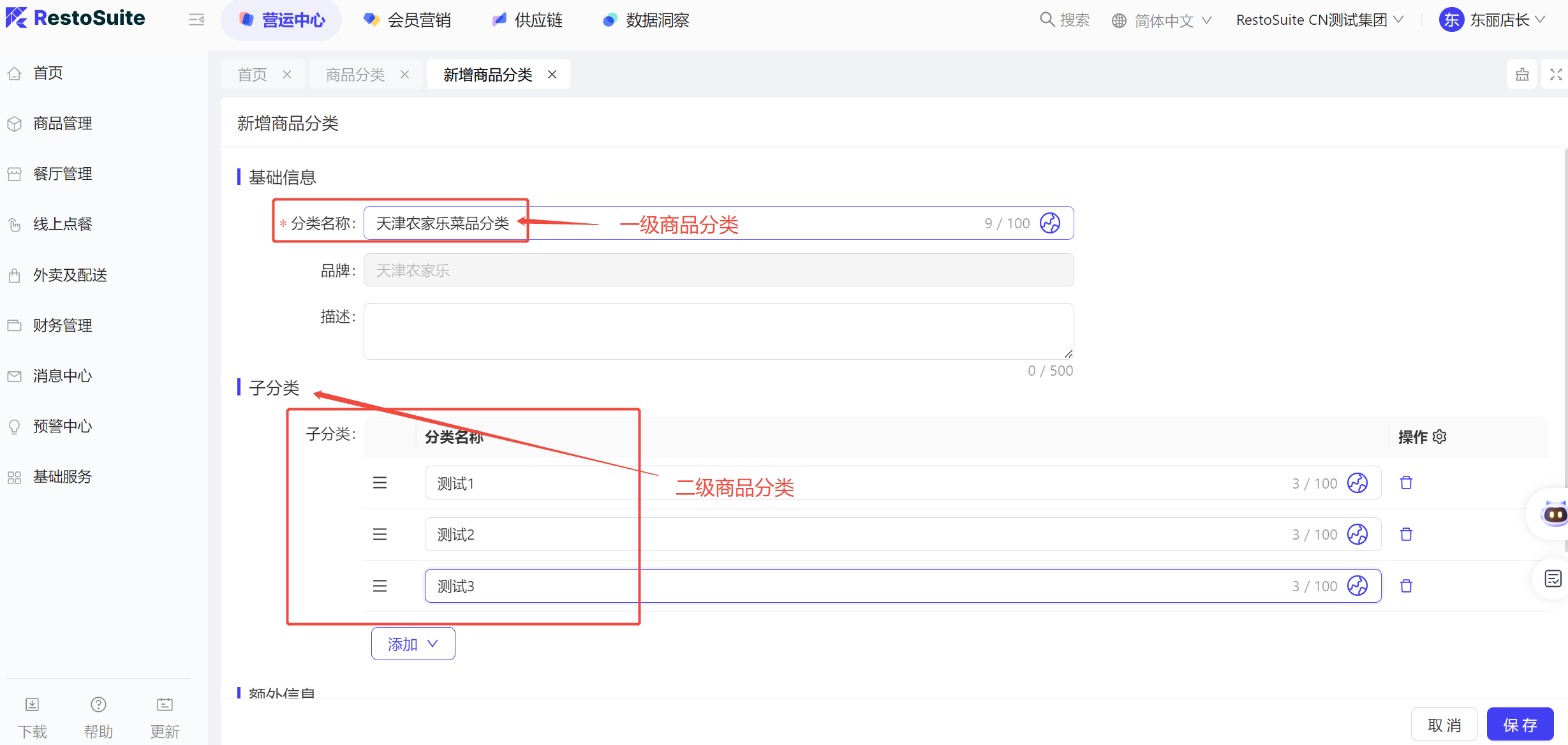
Task: Click the 基础信息 section heading
Action: coord(282,177)
